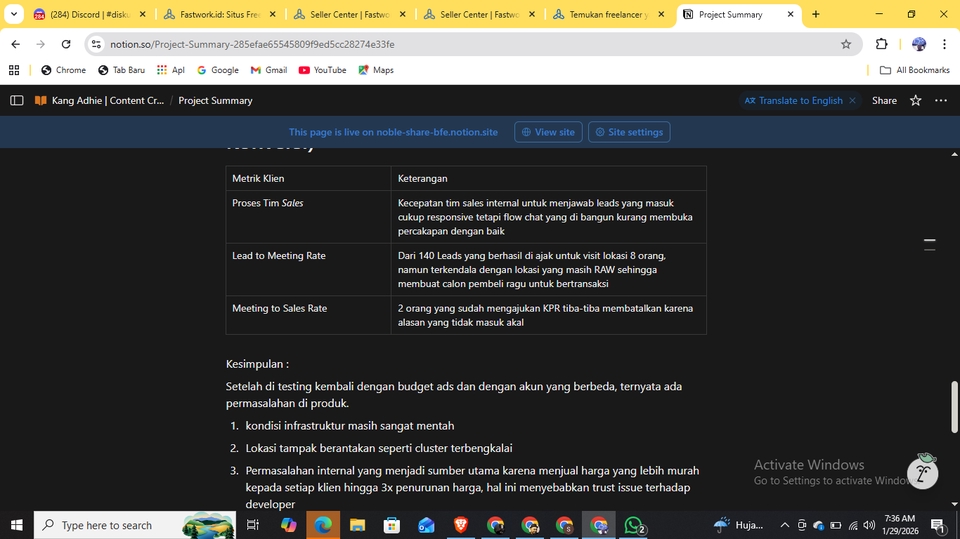This screenshot has width=960, height=539.
Task: Click the 'Proses Tim Sales' cell
Action: tap(308, 217)
